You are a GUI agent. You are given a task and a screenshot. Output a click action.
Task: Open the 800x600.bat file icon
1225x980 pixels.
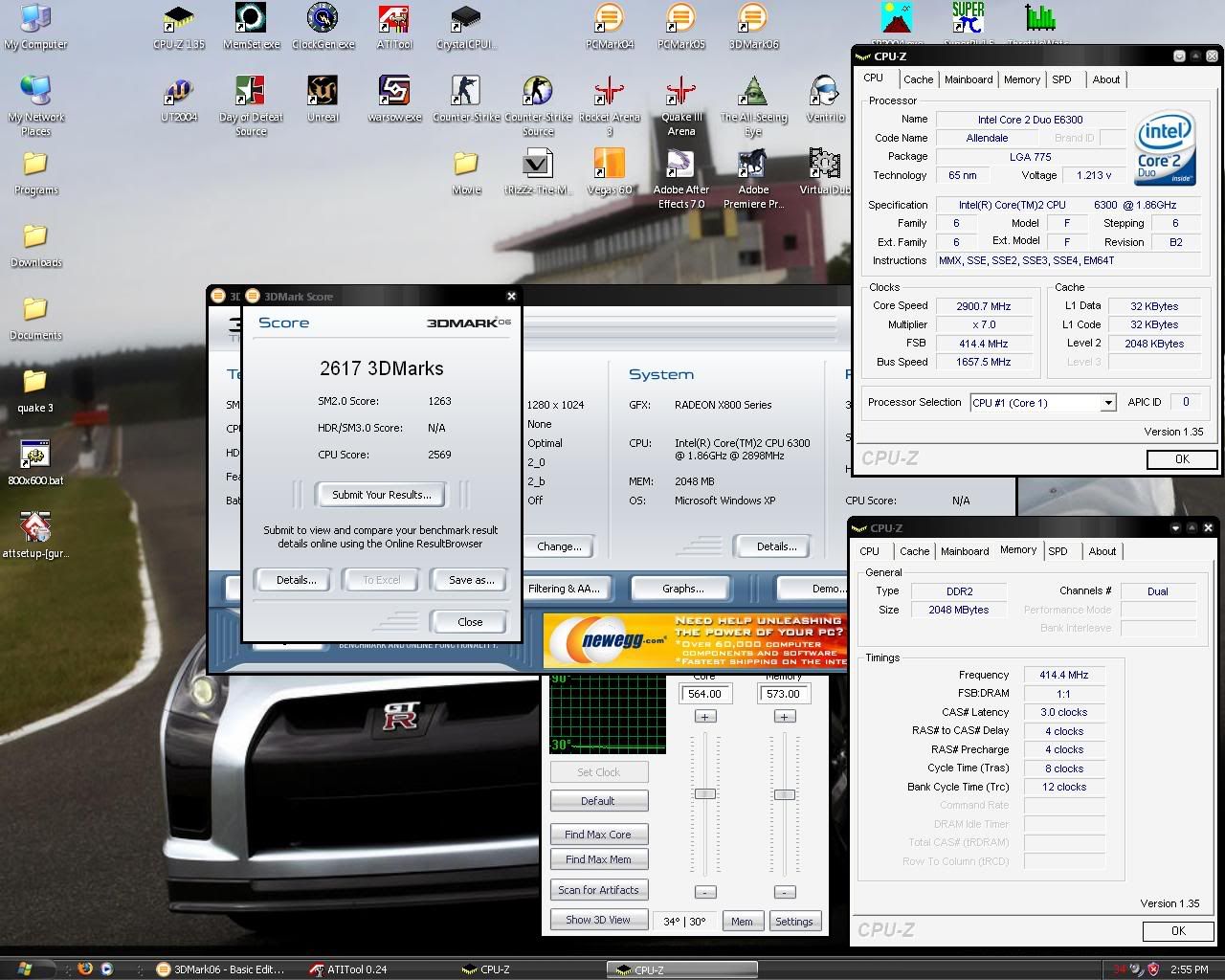coord(35,462)
